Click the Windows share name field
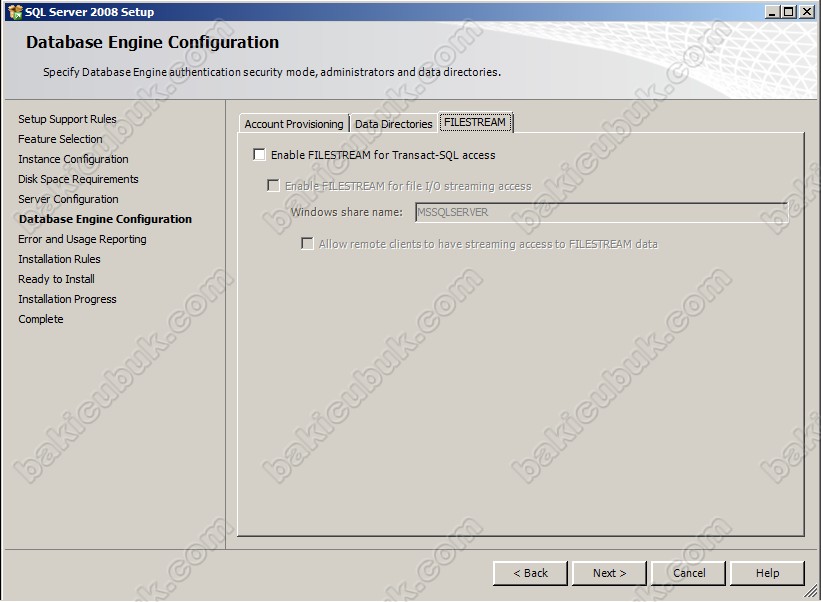The height and width of the screenshot is (602, 821). (602, 212)
